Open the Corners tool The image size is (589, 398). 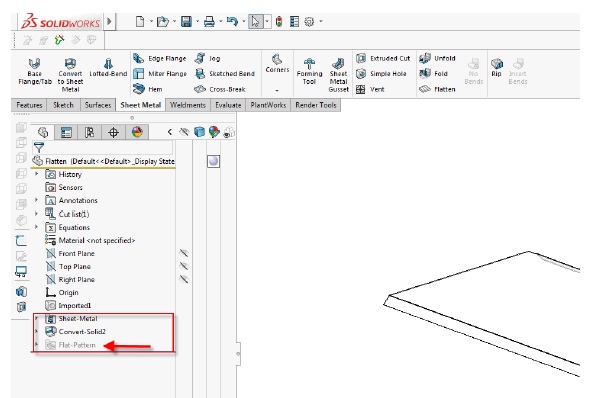pyautogui.click(x=277, y=63)
